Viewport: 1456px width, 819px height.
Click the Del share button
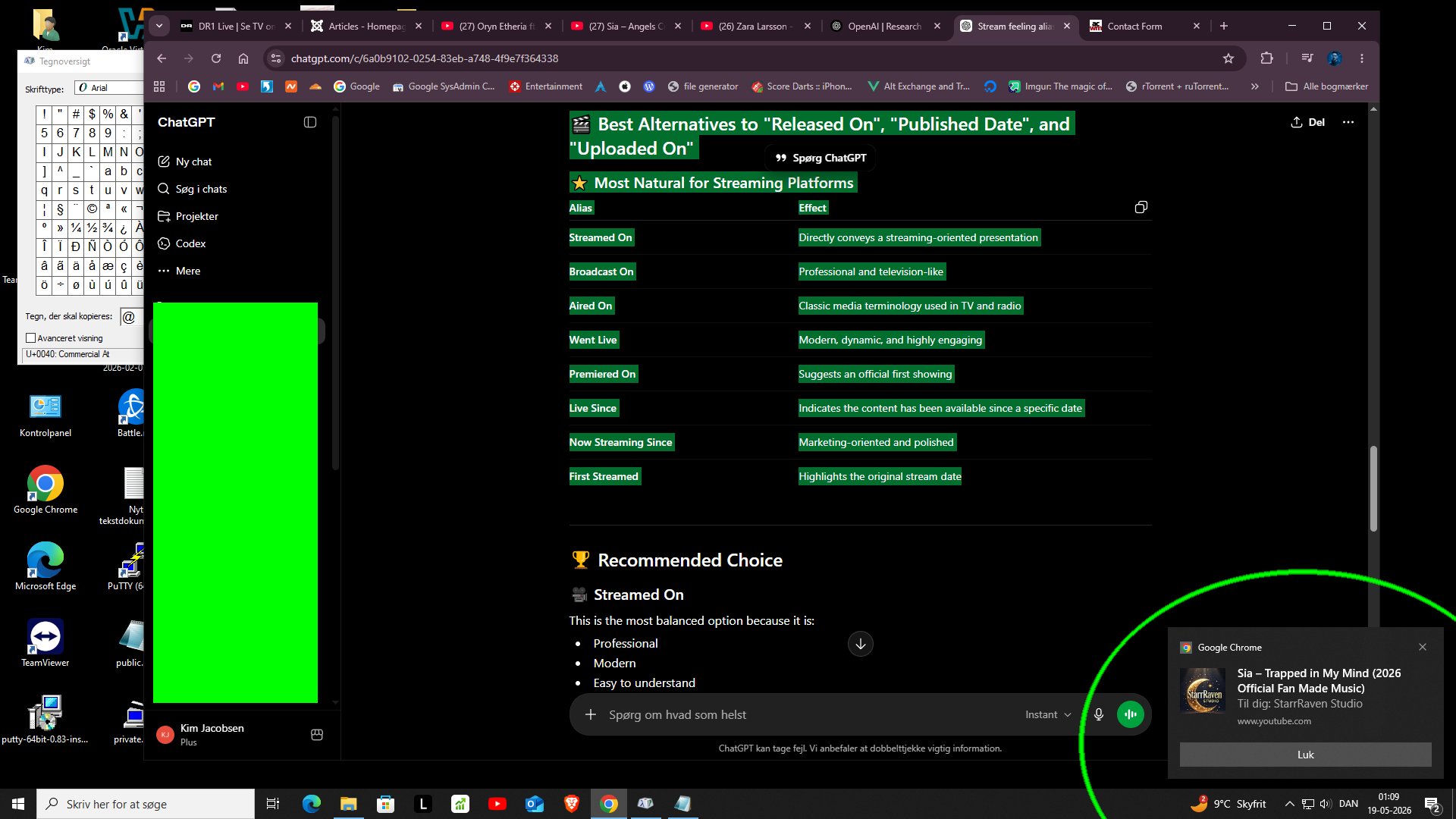[1308, 122]
